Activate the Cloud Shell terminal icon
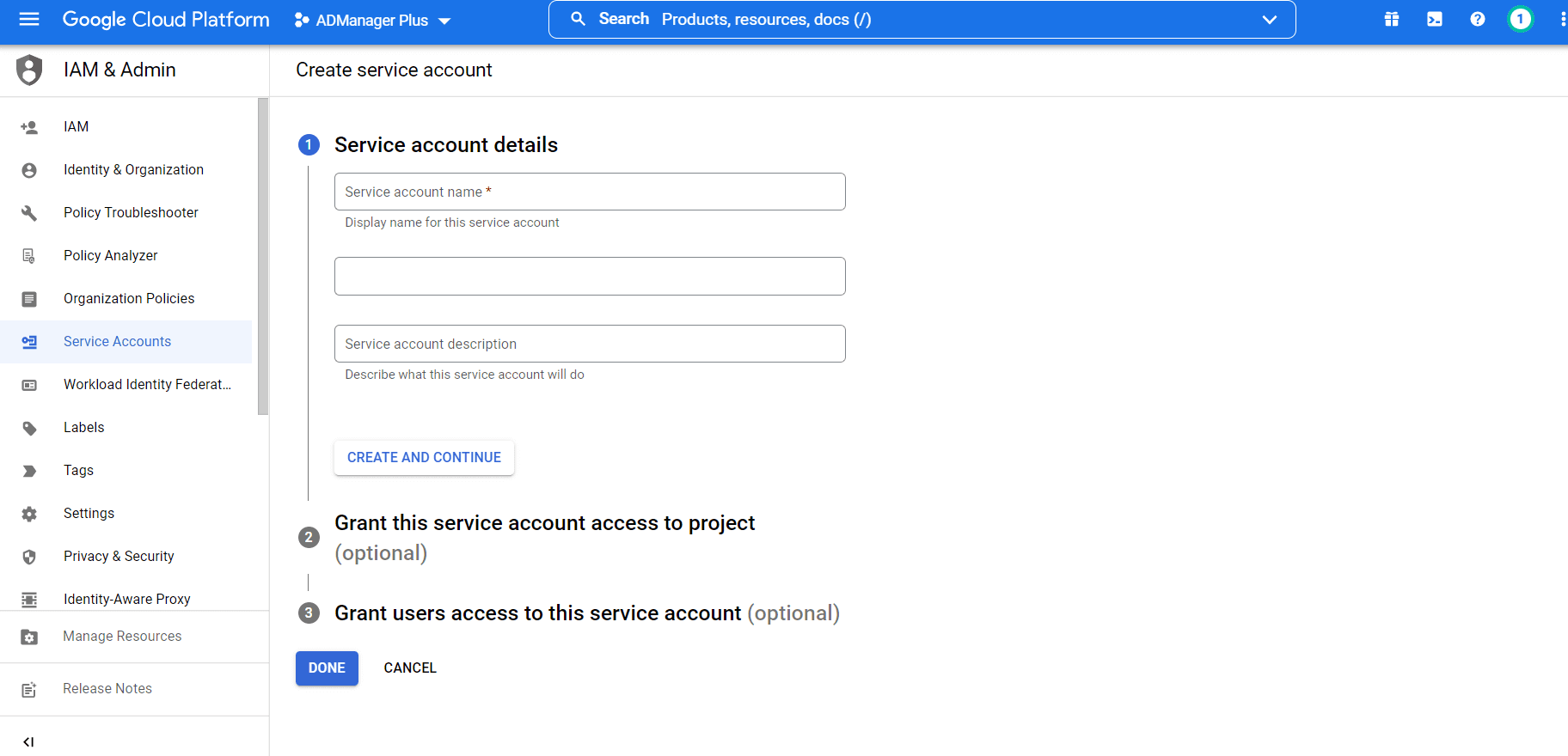1568x756 pixels. tap(1434, 19)
